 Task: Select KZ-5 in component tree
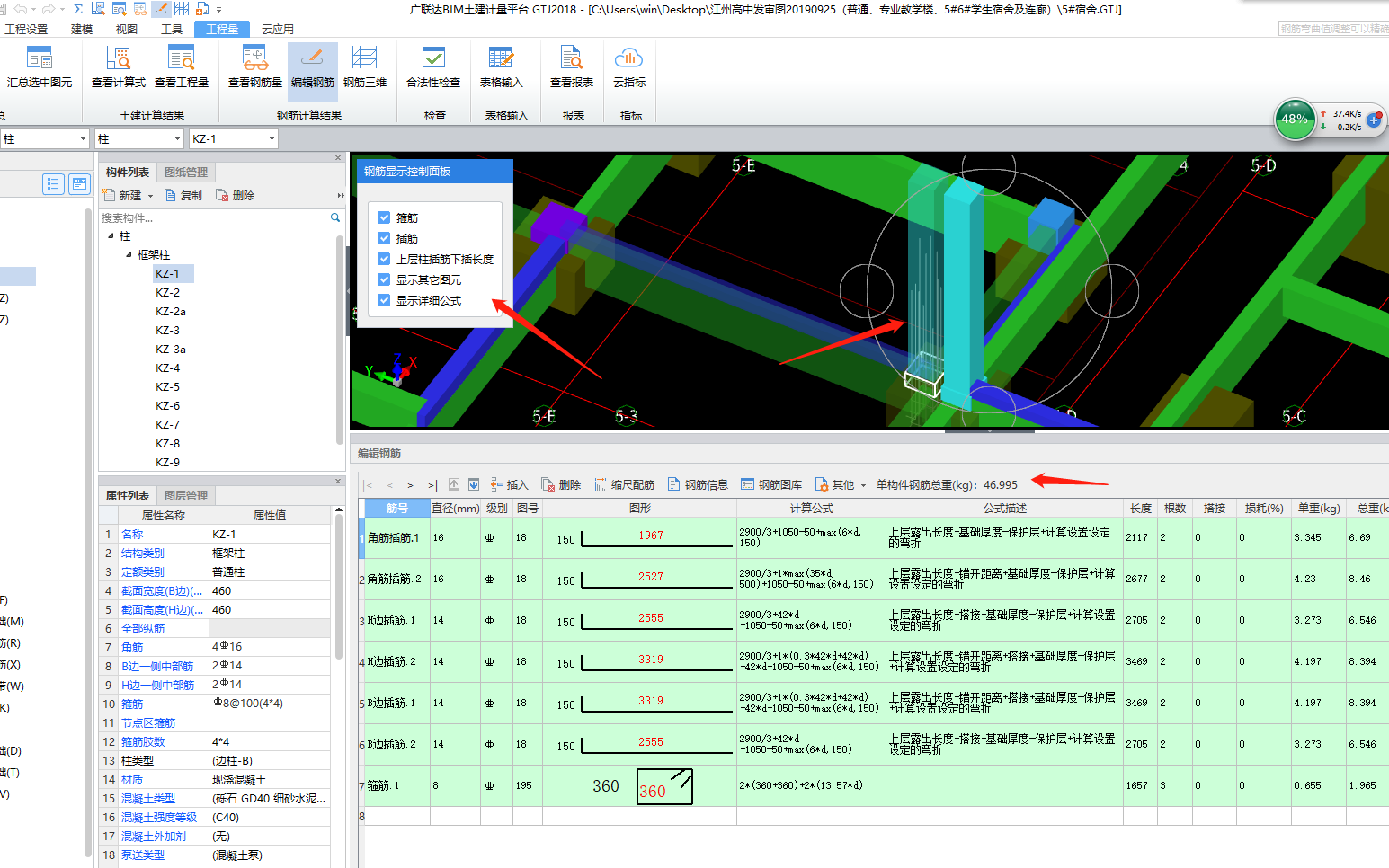(x=168, y=387)
